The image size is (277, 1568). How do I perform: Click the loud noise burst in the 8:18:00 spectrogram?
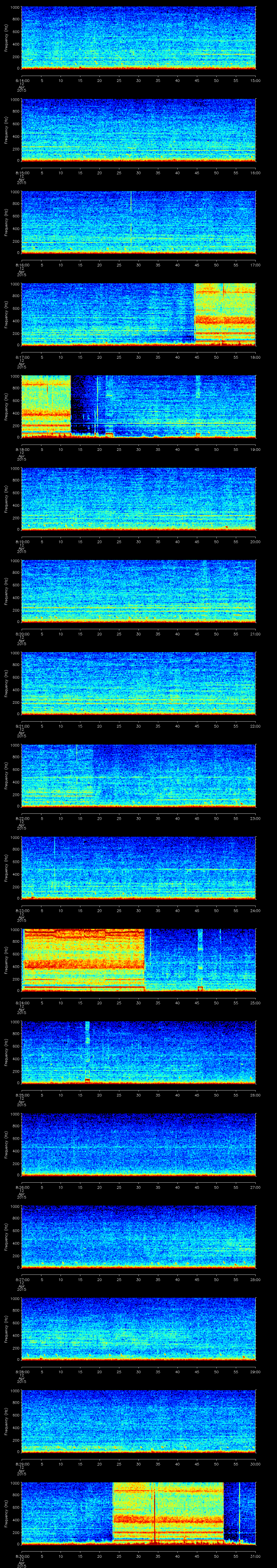pyautogui.click(x=46, y=407)
